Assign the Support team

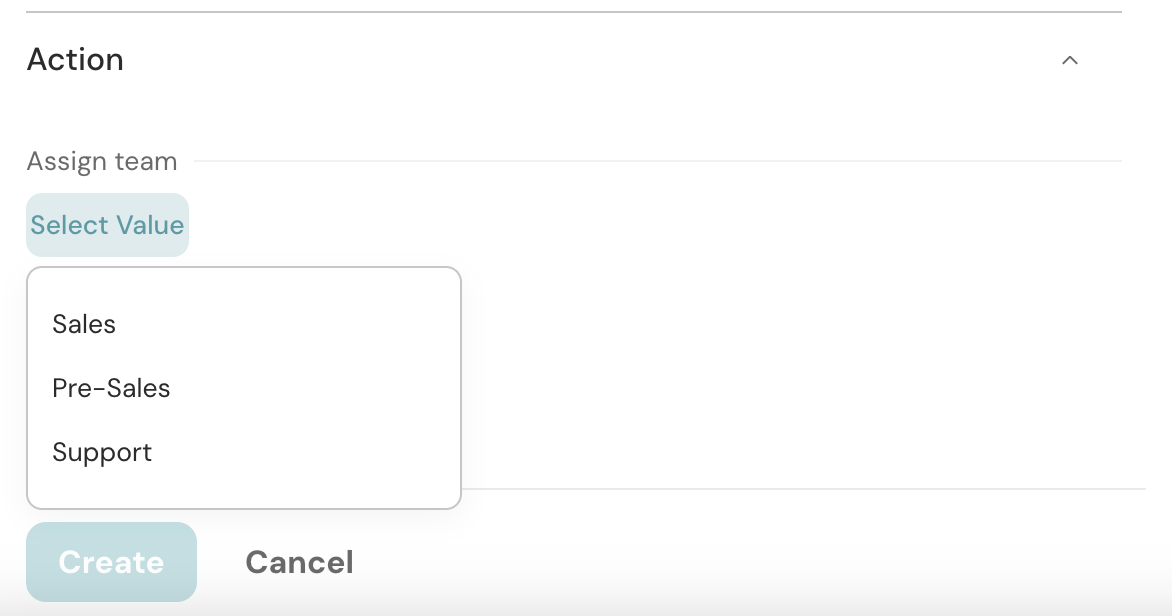102,452
